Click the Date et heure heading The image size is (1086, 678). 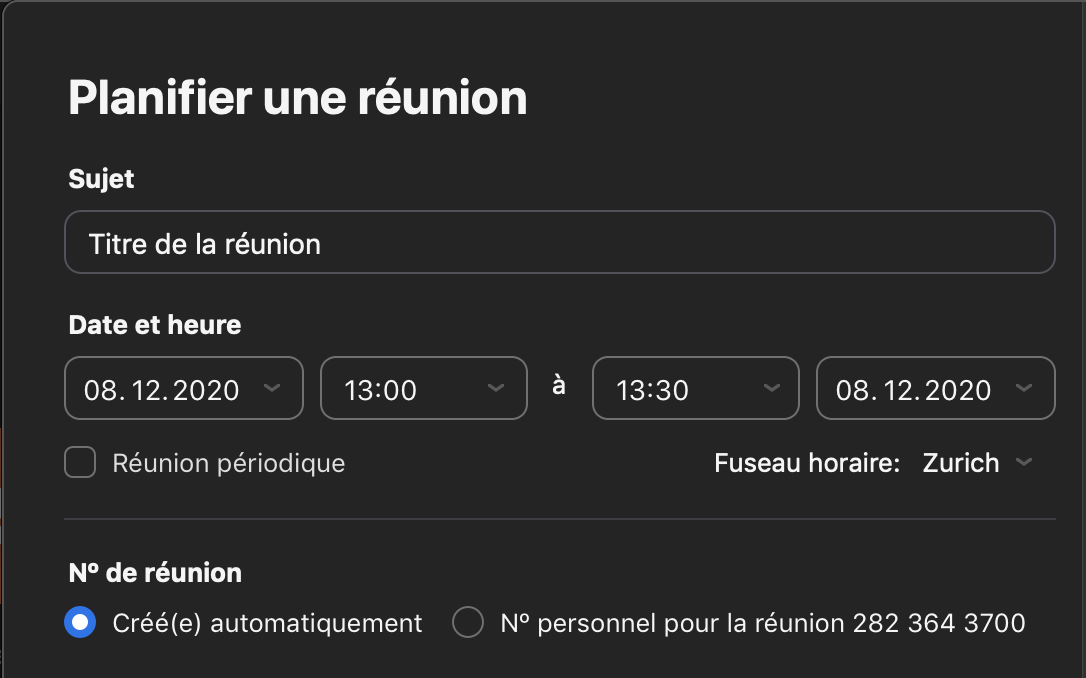coord(155,325)
